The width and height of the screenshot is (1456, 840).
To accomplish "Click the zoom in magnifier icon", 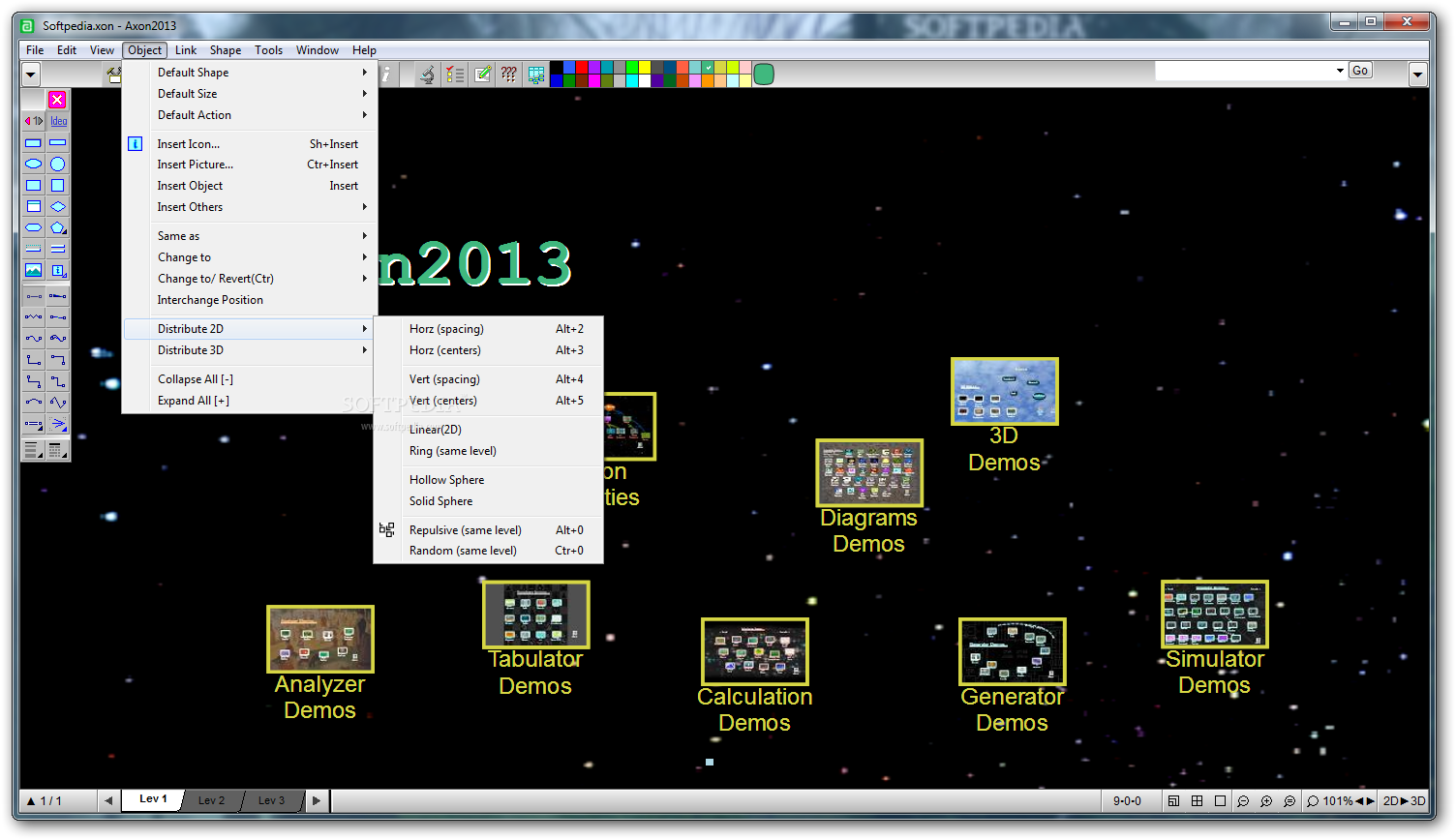I will [1266, 801].
